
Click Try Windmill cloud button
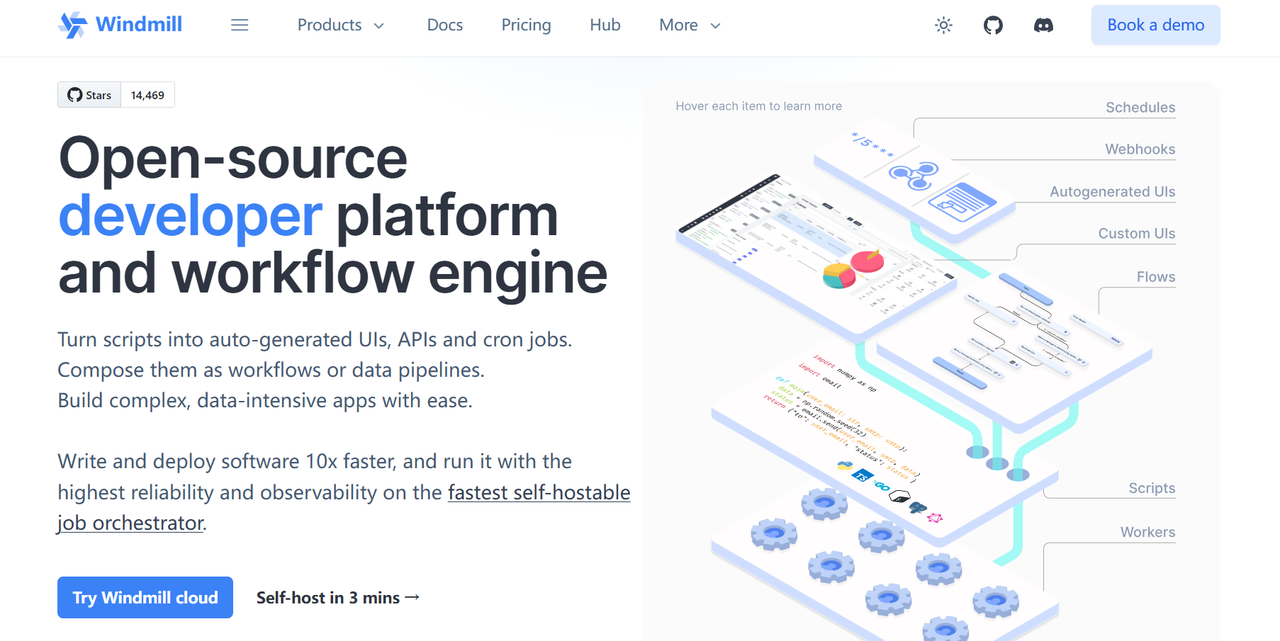pyautogui.click(x=145, y=597)
